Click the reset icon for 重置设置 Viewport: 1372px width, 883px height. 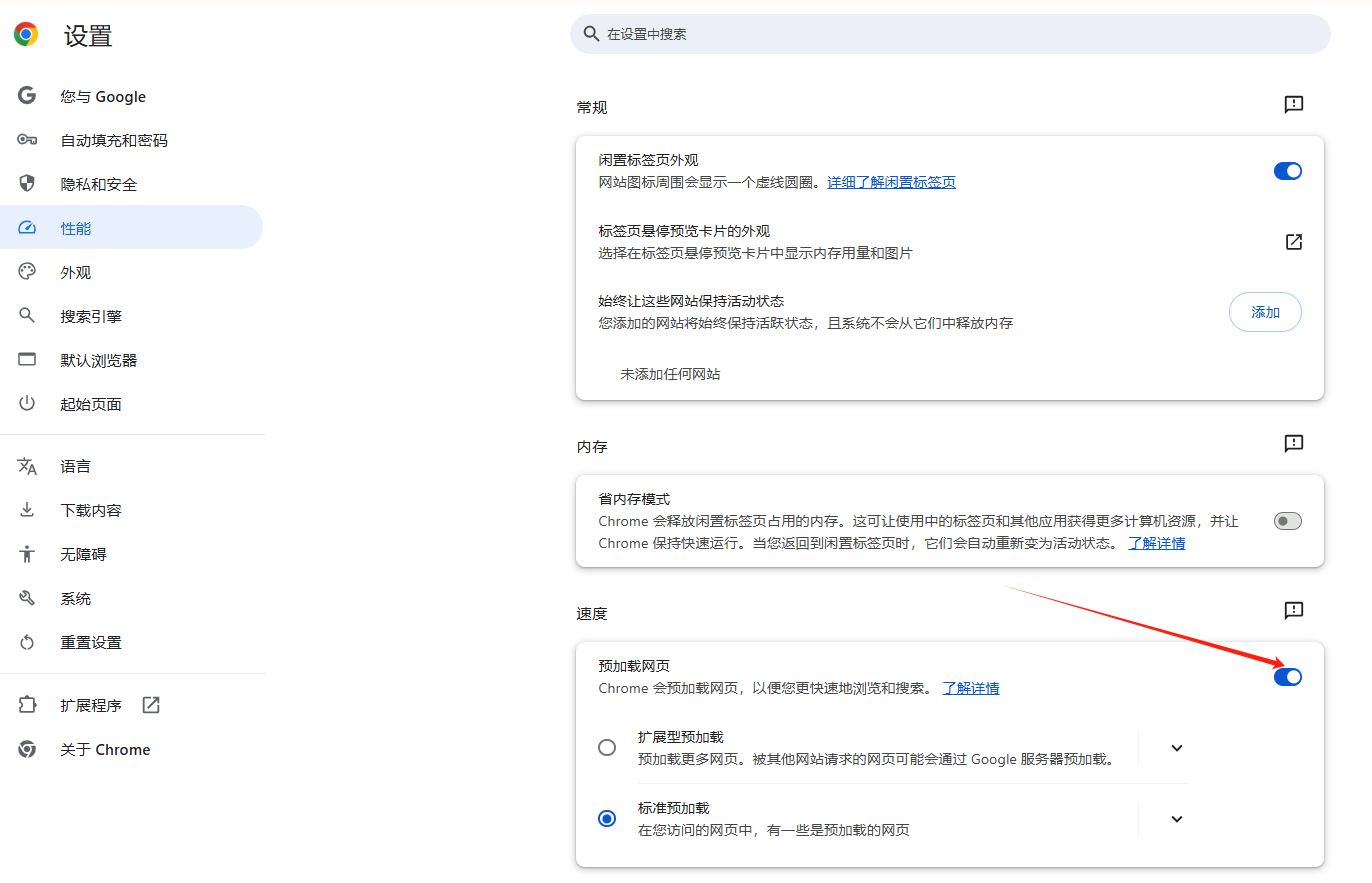click(x=27, y=642)
